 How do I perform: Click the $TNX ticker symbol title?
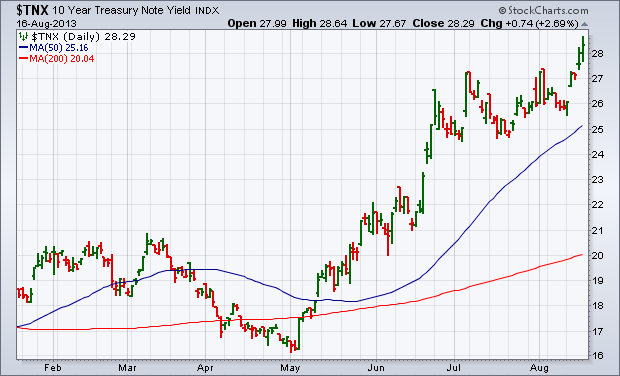[x=32, y=9]
